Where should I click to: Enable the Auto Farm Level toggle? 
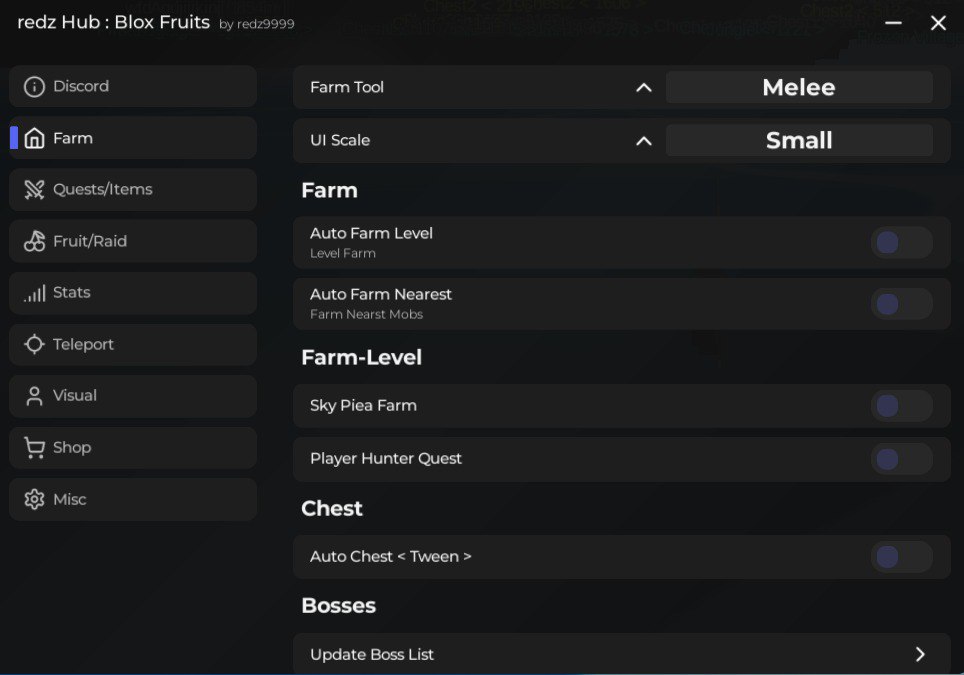click(901, 242)
